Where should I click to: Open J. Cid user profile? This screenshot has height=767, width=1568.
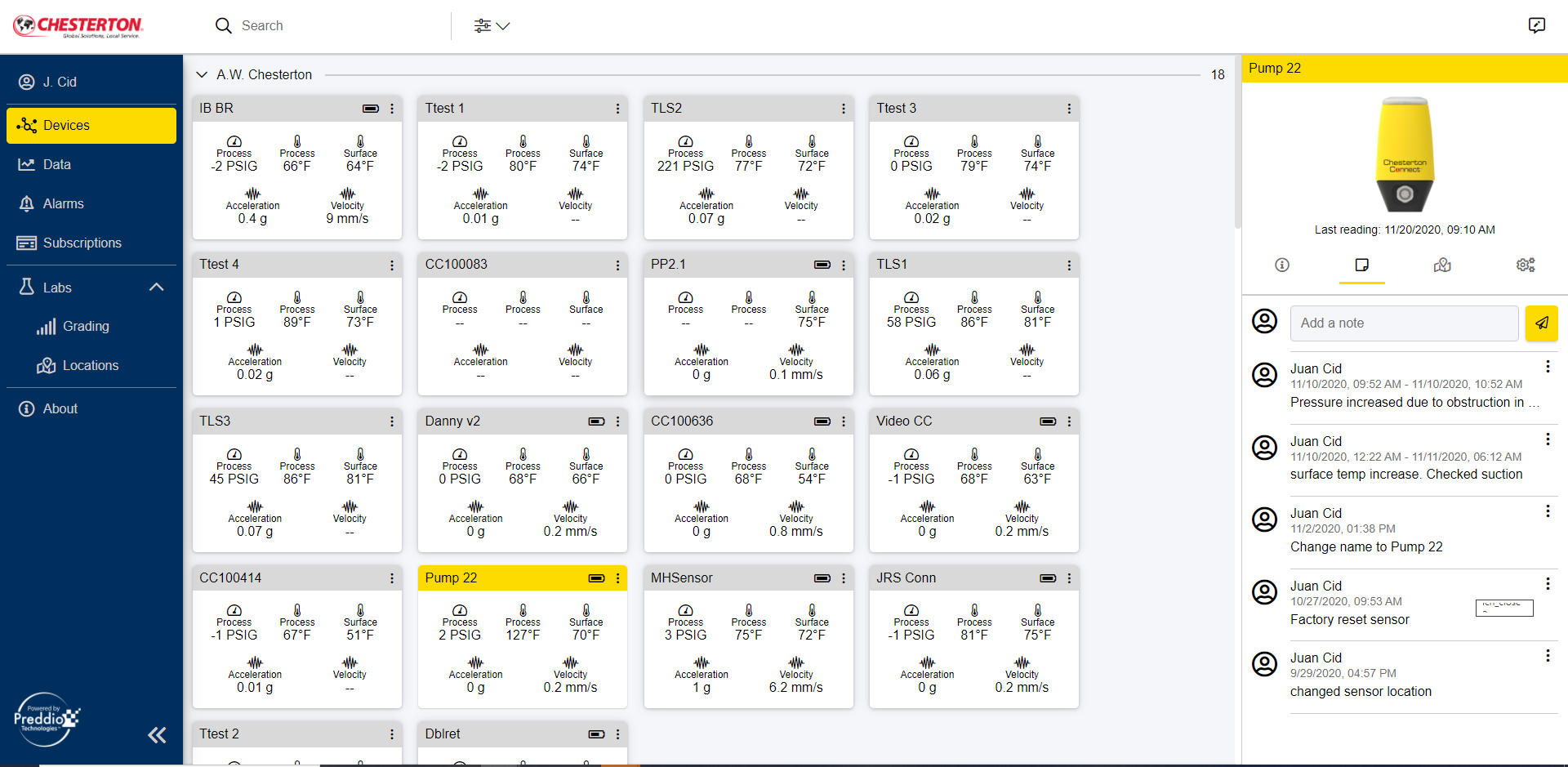[59, 82]
